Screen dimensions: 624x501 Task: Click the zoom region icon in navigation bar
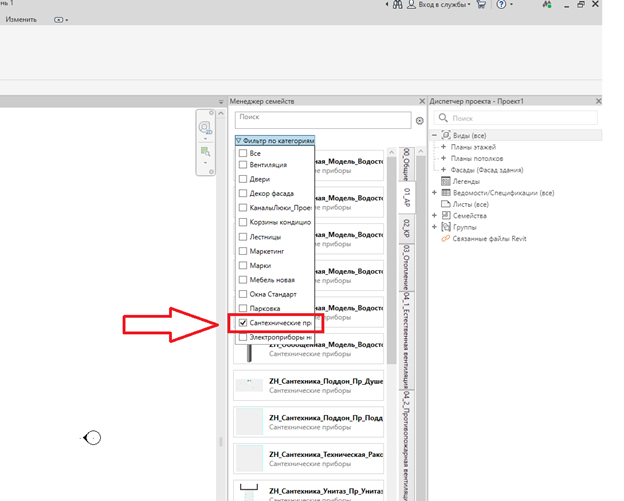(205, 152)
